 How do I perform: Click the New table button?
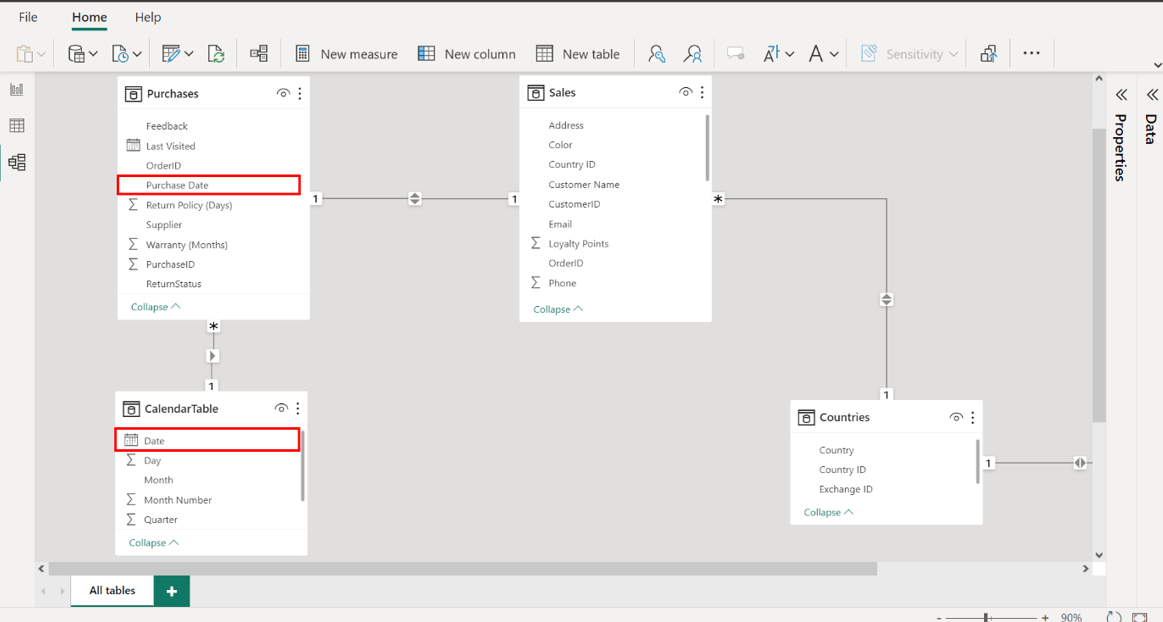coord(578,54)
